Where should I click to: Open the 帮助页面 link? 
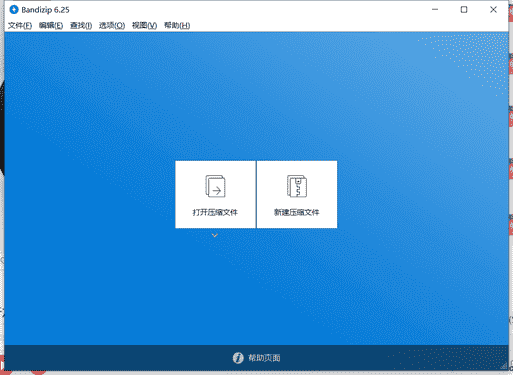click(x=264, y=358)
